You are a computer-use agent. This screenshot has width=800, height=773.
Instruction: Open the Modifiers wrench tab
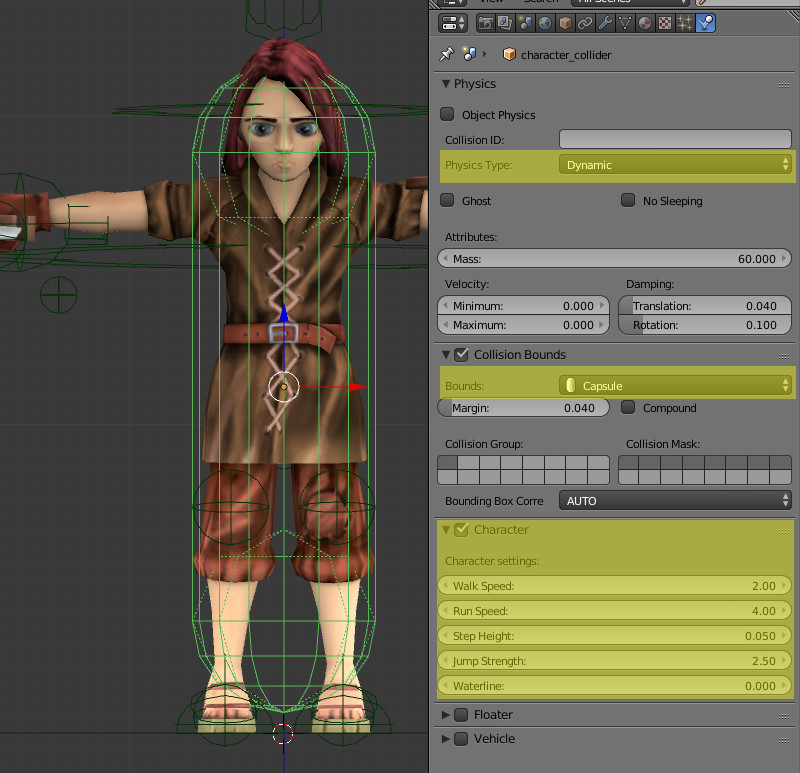(x=605, y=23)
